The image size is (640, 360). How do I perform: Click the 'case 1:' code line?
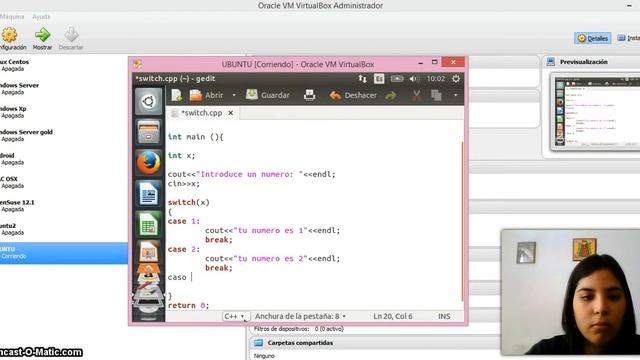184,221
